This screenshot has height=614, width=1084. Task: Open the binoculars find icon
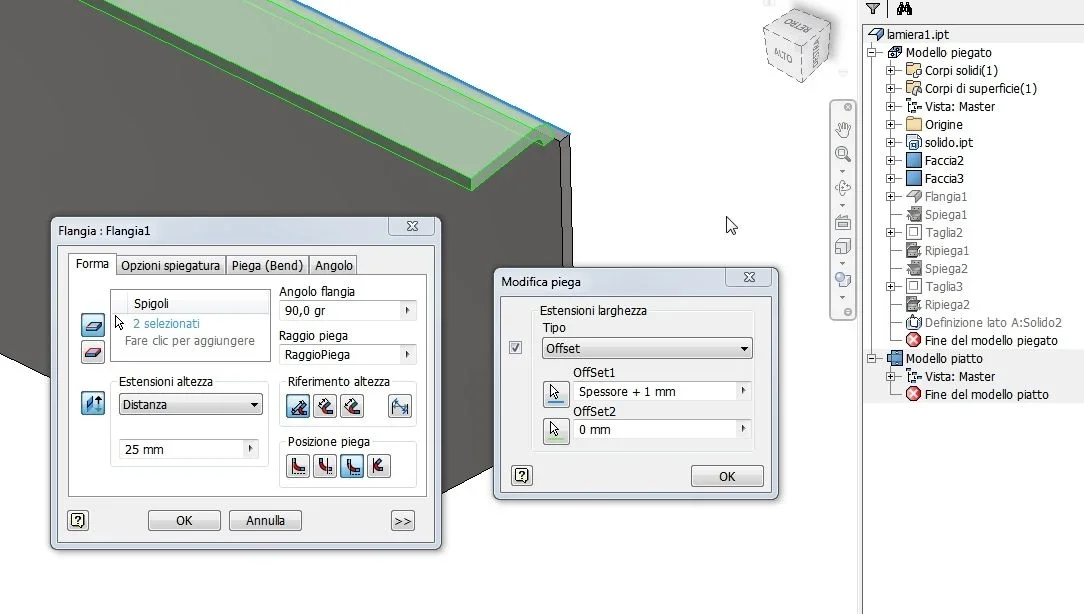pos(904,9)
